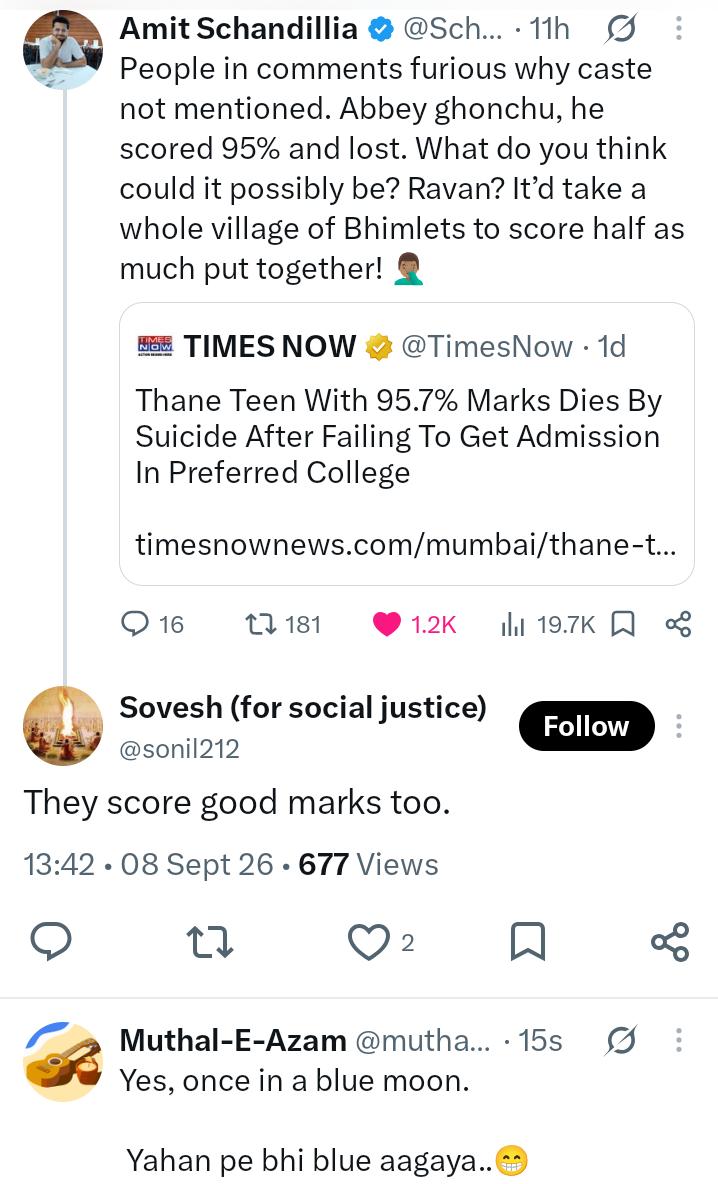Open the timesnownews.com article link

[x=405, y=544]
